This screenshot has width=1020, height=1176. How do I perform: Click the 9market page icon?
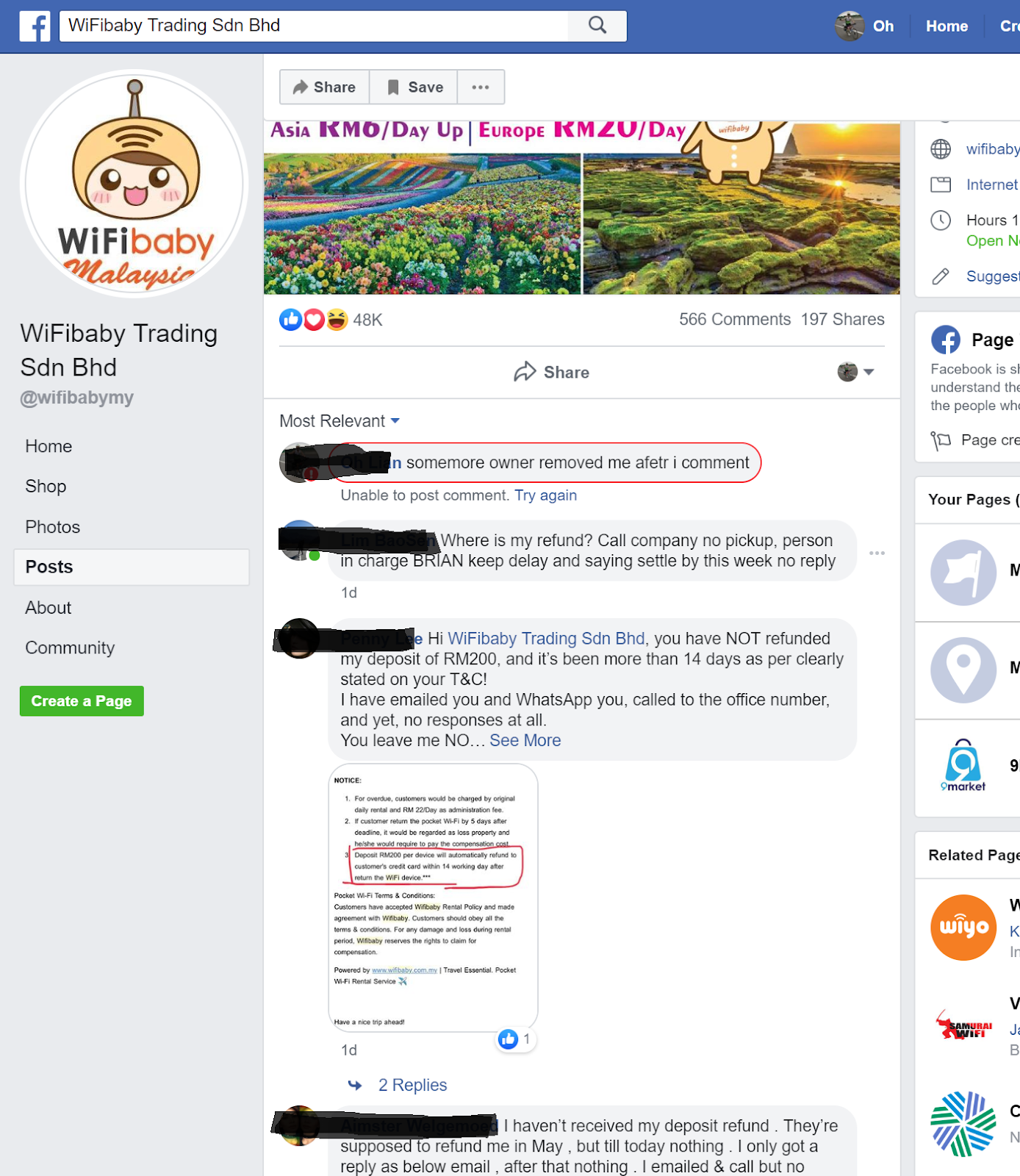click(963, 765)
